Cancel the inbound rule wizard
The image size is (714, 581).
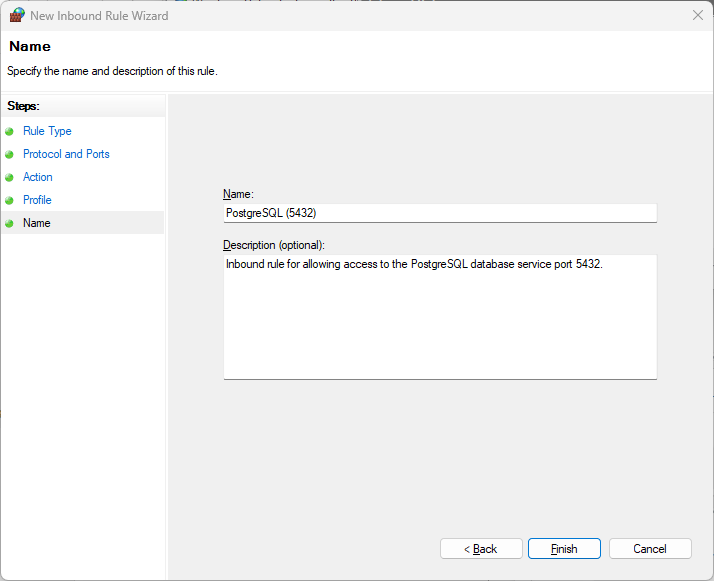pos(650,549)
